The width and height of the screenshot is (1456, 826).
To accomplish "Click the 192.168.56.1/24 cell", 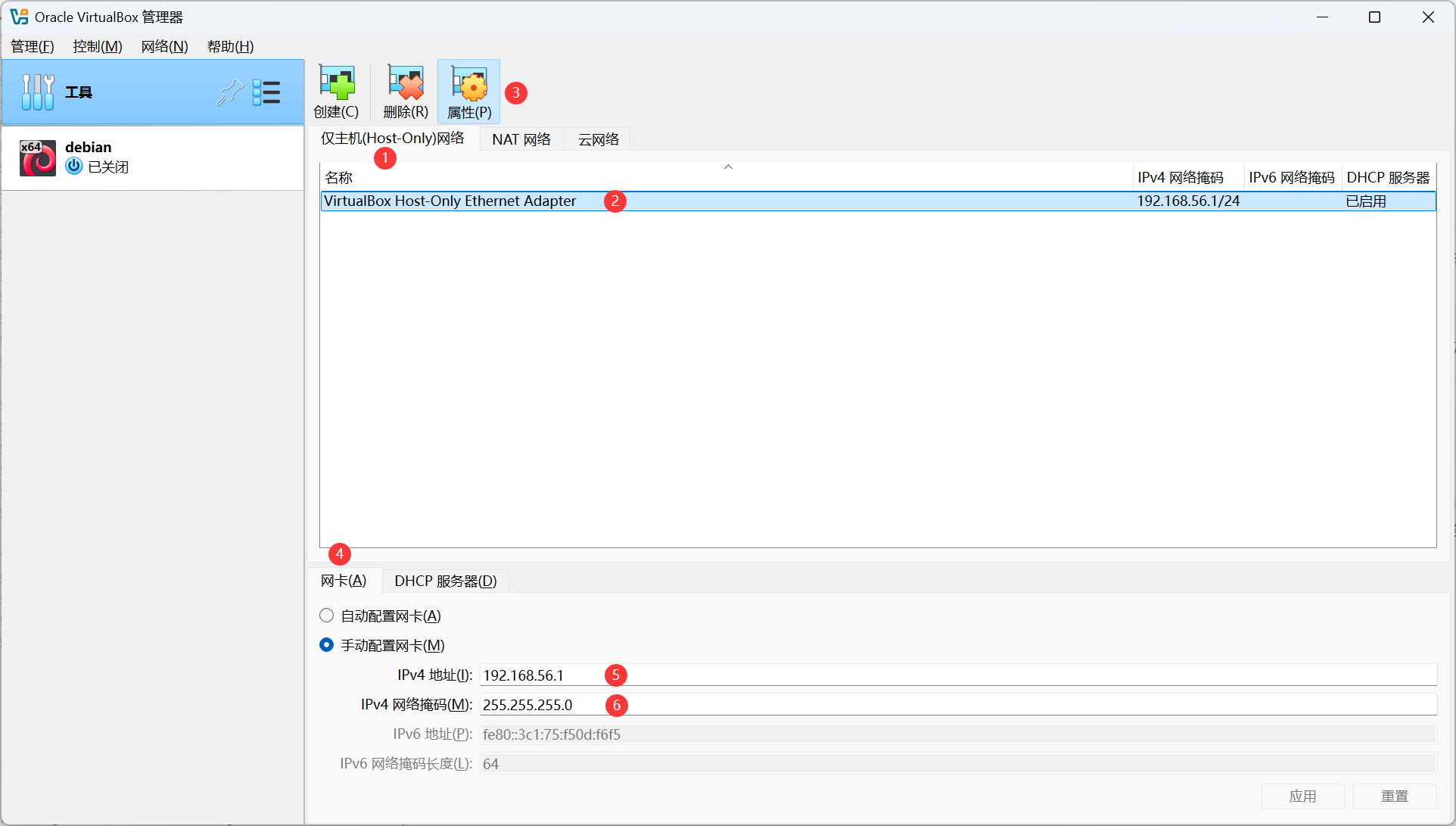I will (x=1188, y=201).
